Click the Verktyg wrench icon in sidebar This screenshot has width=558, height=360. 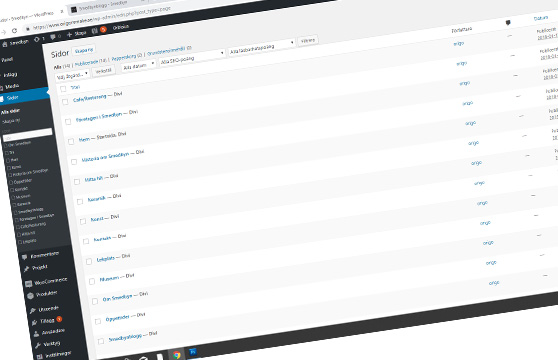[38, 345]
